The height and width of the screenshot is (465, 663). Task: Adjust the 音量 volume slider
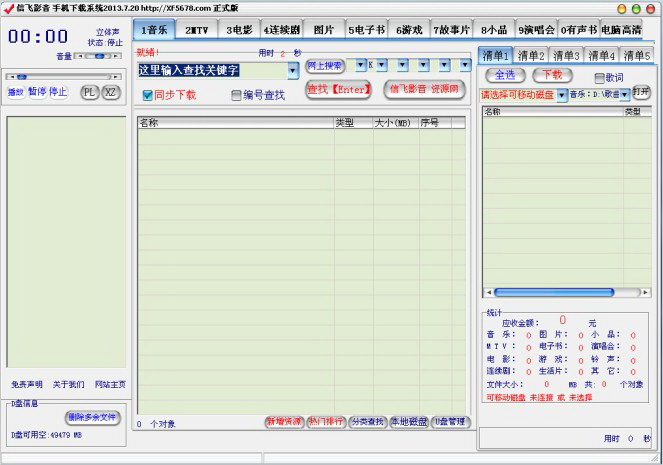point(98,56)
